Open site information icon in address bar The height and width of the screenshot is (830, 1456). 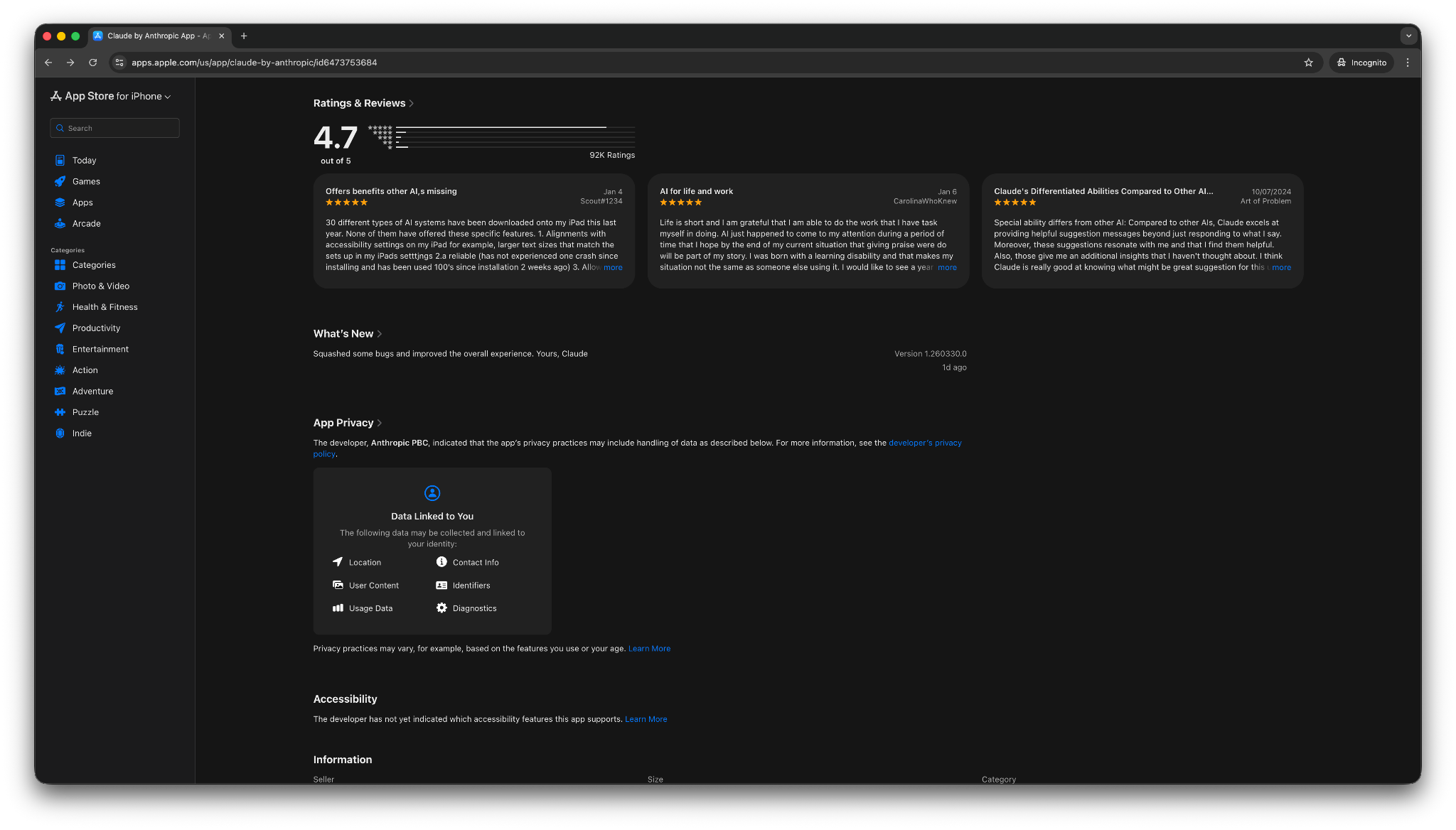[x=119, y=63]
